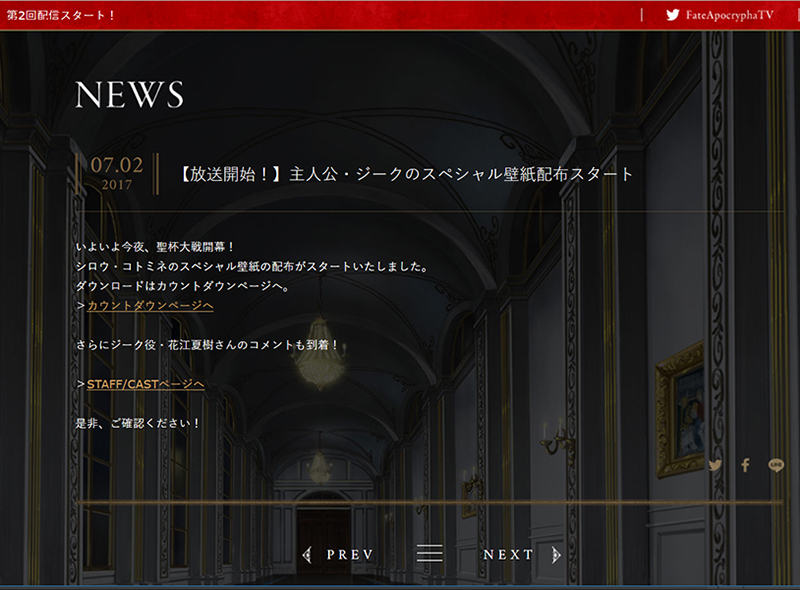Screen dimensions: 800x590
Task: Open news list via three-line icon
Action: 430,554
